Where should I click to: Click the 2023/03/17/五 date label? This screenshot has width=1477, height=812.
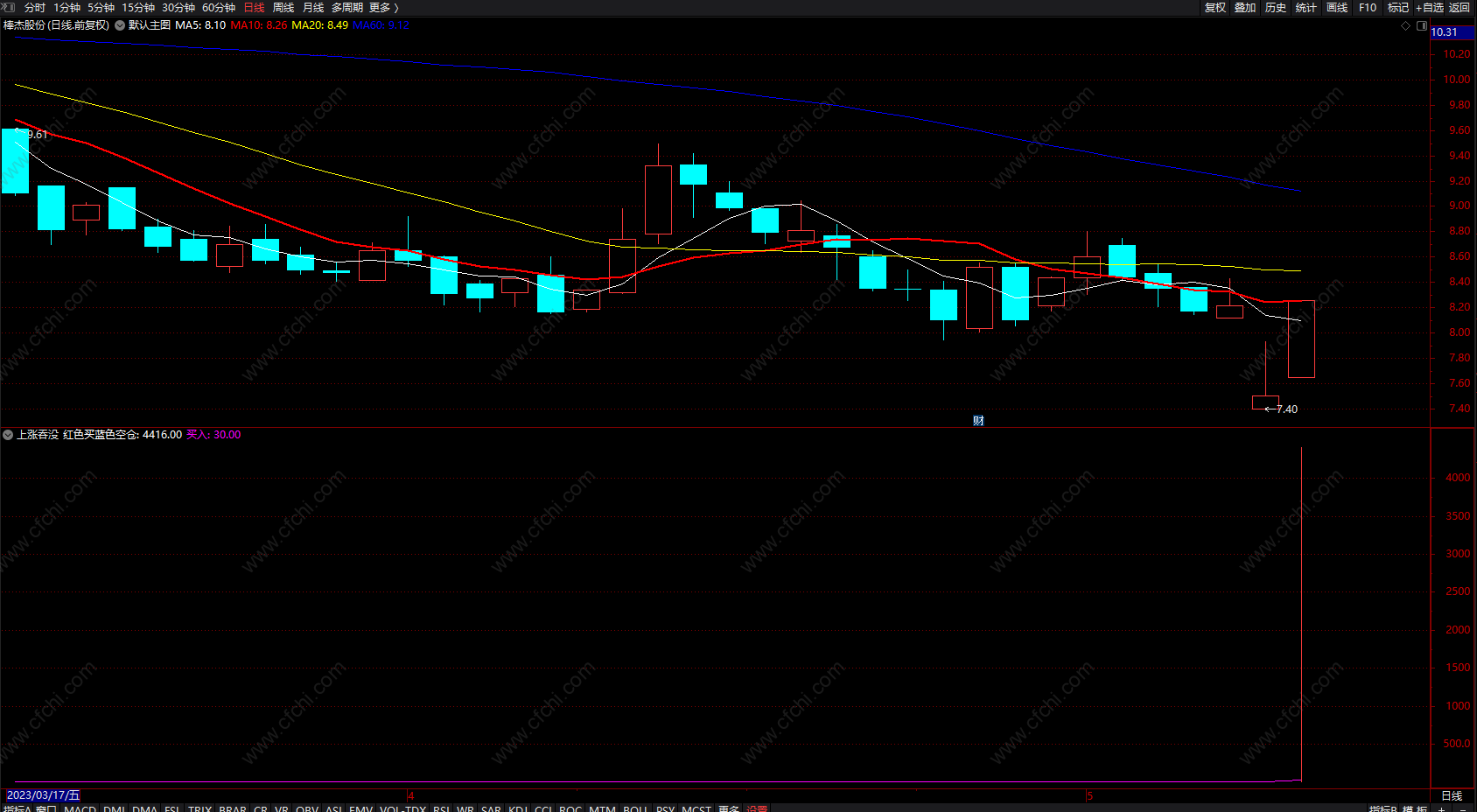[x=43, y=795]
